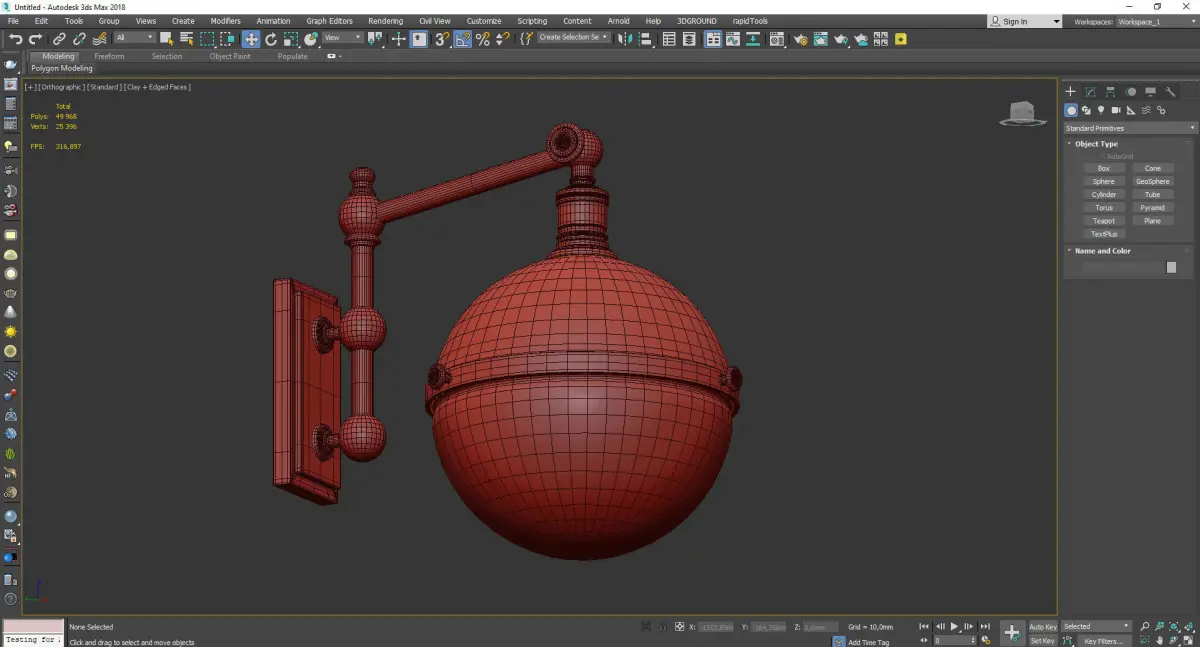Select the Cameras category icon

point(1116,110)
